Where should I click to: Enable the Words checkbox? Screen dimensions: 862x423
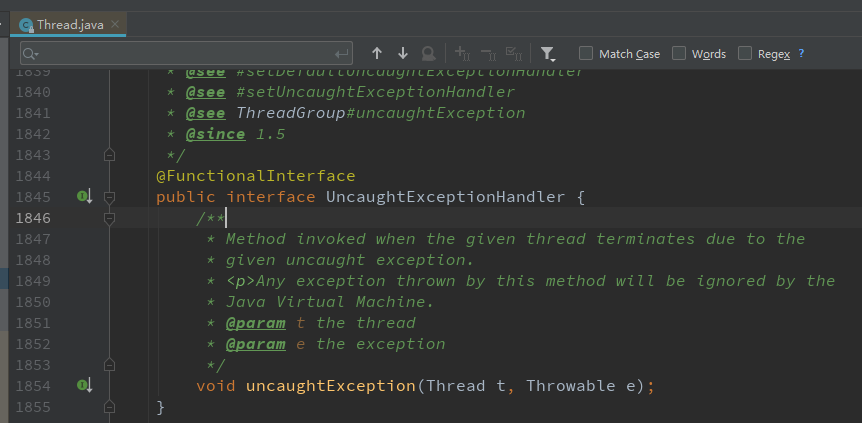(x=679, y=53)
